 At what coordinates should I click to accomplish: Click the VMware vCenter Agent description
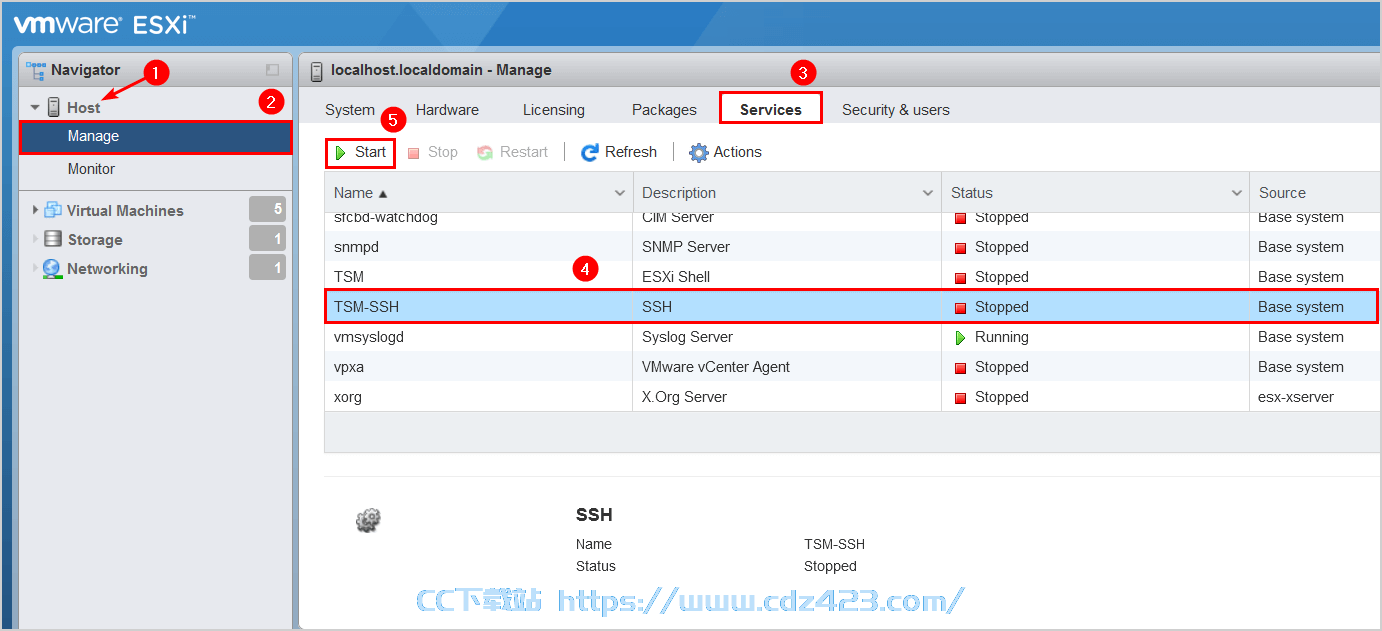coord(716,367)
